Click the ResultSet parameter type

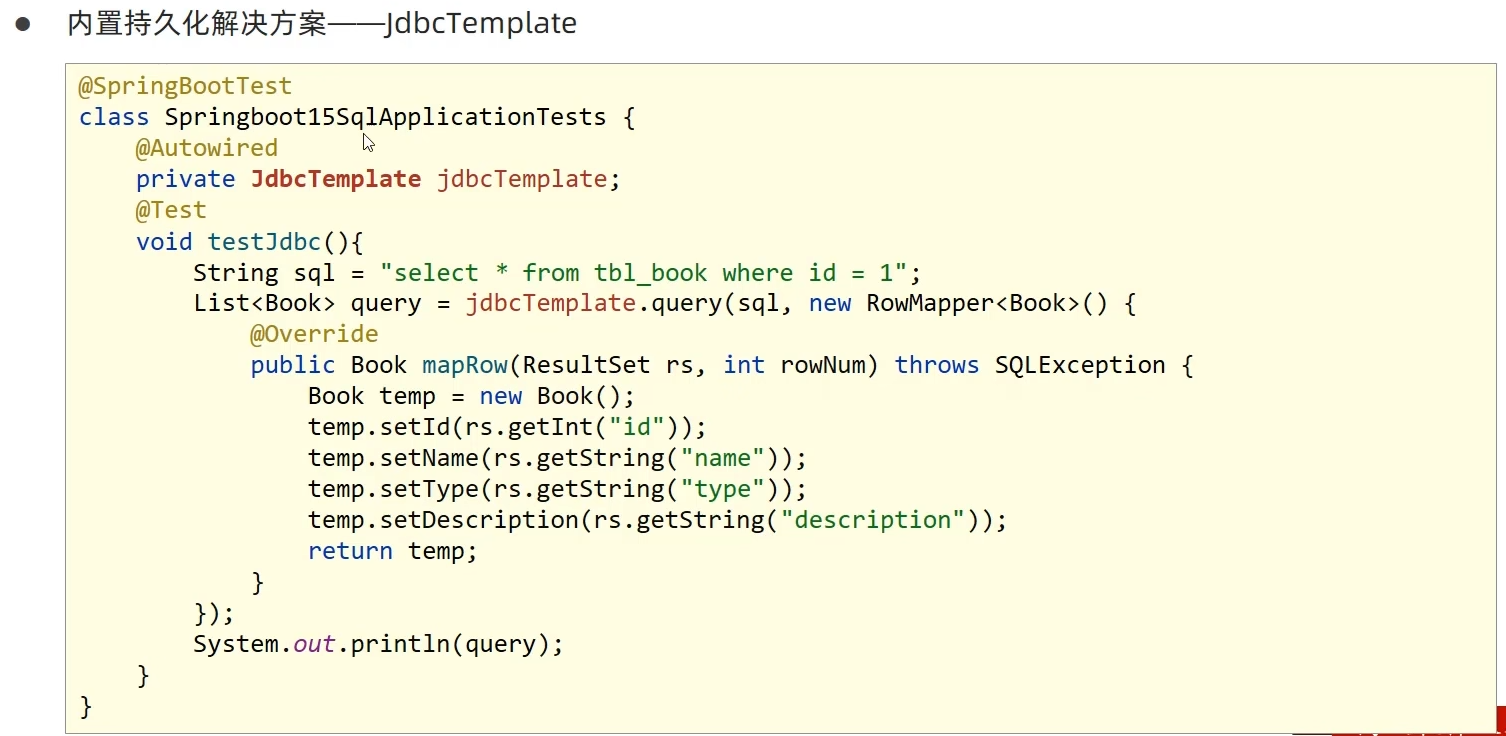point(586,365)
